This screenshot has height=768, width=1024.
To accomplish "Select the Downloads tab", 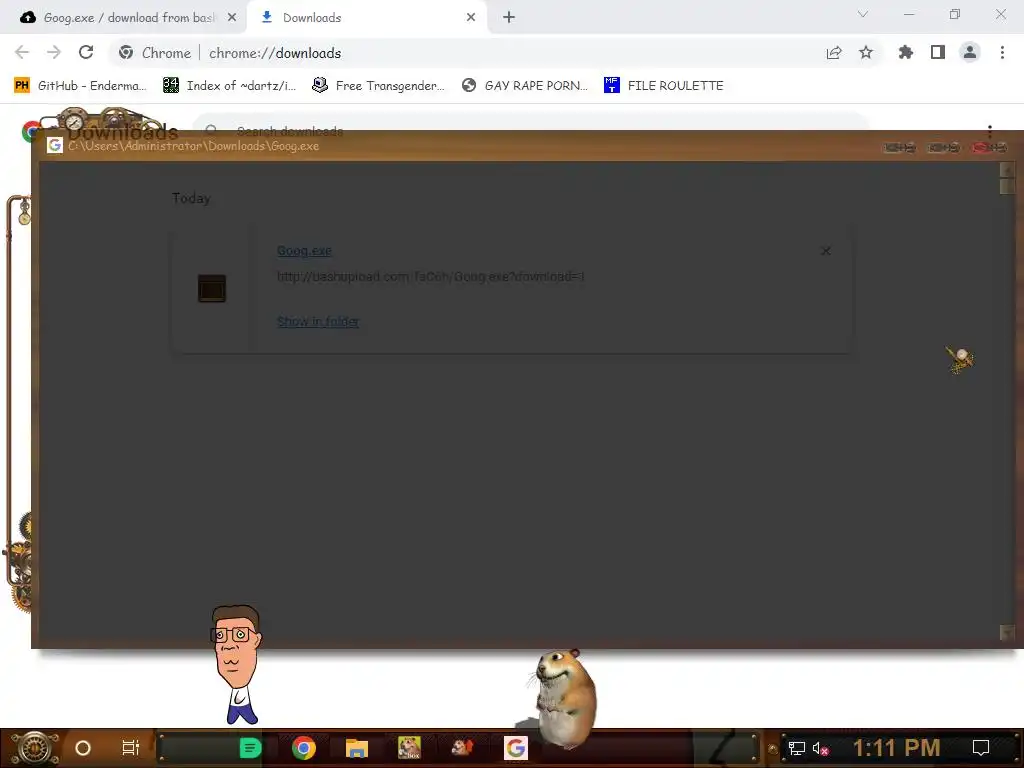I will pyautogui.click(x=366, y=18).
